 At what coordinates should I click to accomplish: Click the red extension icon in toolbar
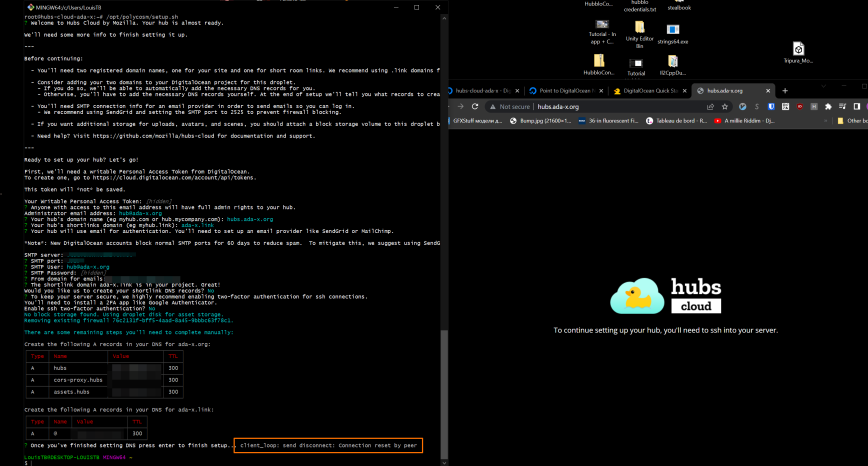(800, 106)
